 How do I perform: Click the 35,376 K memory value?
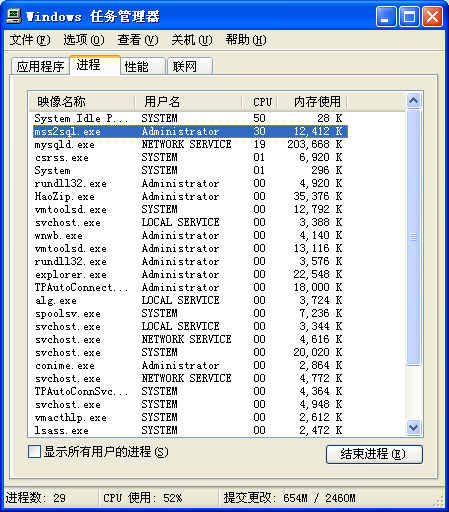[318, 196]
